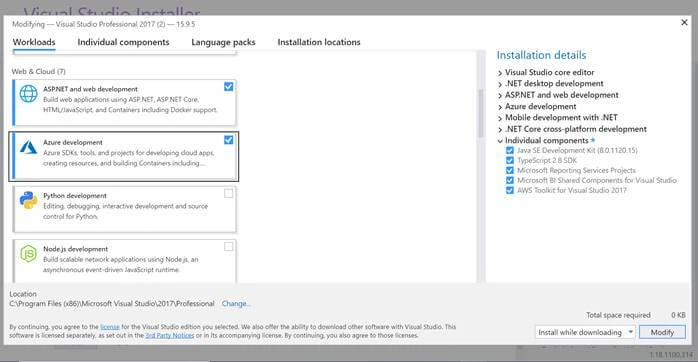This screenshot has height=362, width=698.
Task: Click the Change... location link
Action: [236, 304]
